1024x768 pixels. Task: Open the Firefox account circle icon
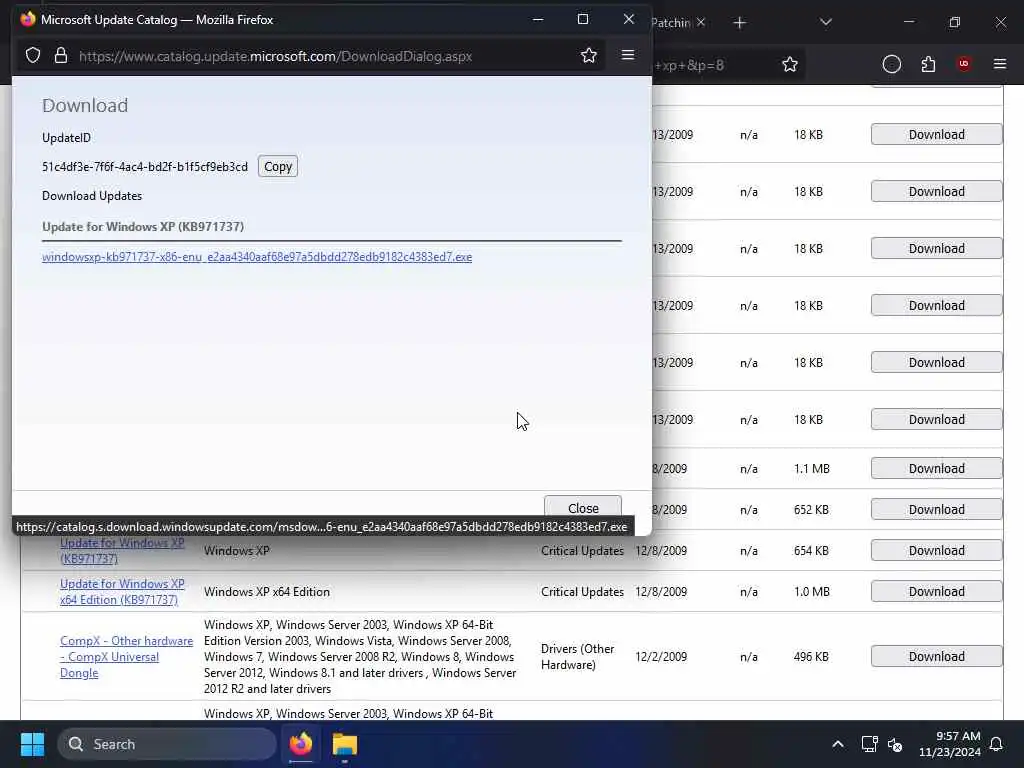891,64
